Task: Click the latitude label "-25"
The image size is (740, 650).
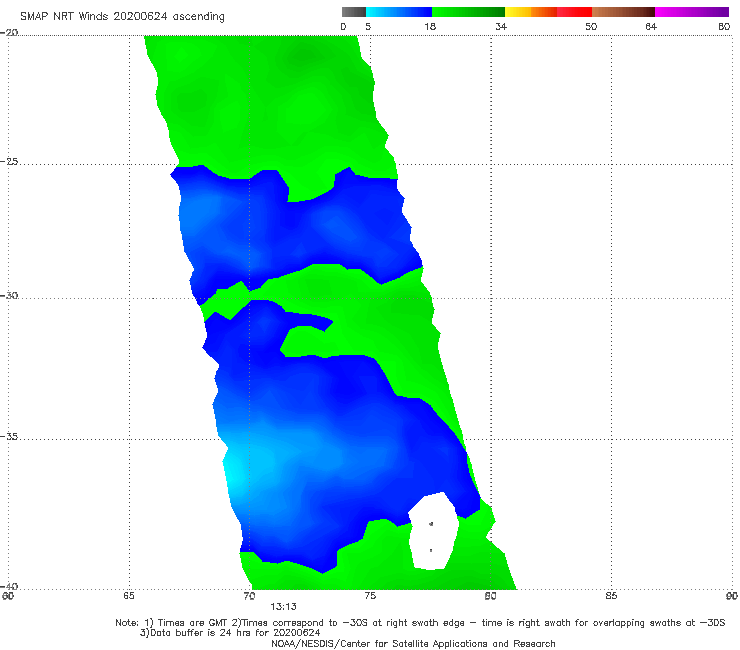Action: click(9, 162)
